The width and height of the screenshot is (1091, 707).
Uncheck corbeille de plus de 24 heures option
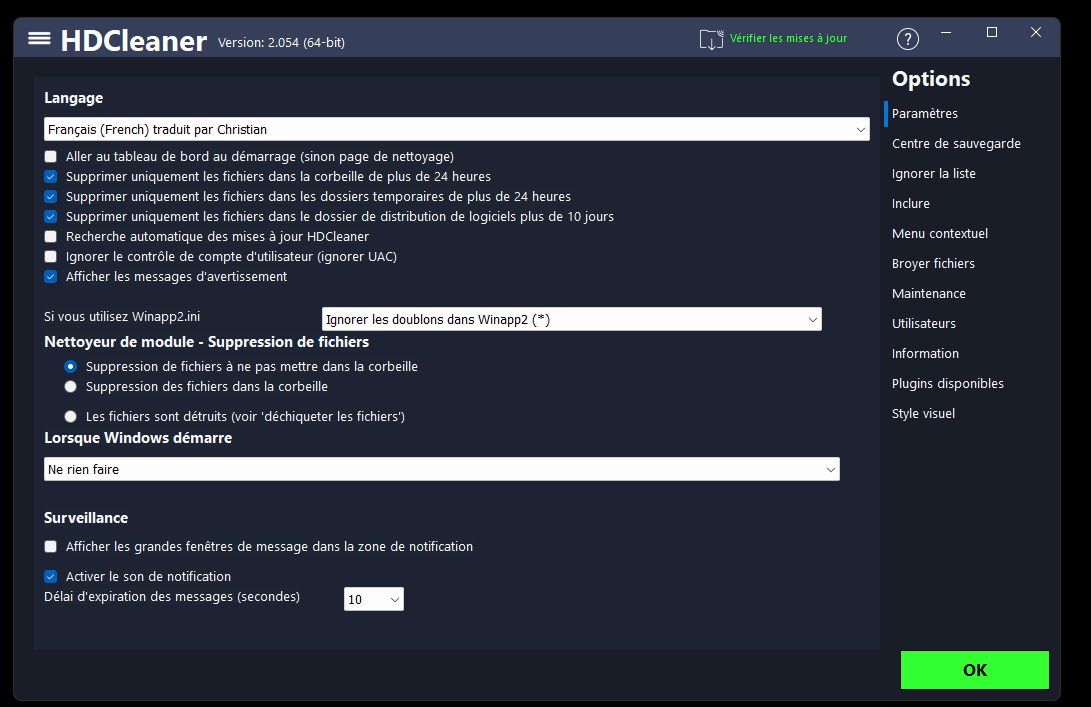51,177
